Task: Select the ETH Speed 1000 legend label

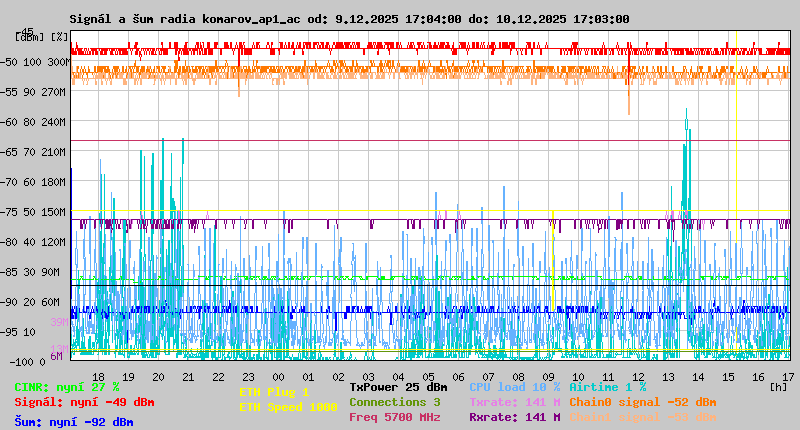Action: coord(288,407)
